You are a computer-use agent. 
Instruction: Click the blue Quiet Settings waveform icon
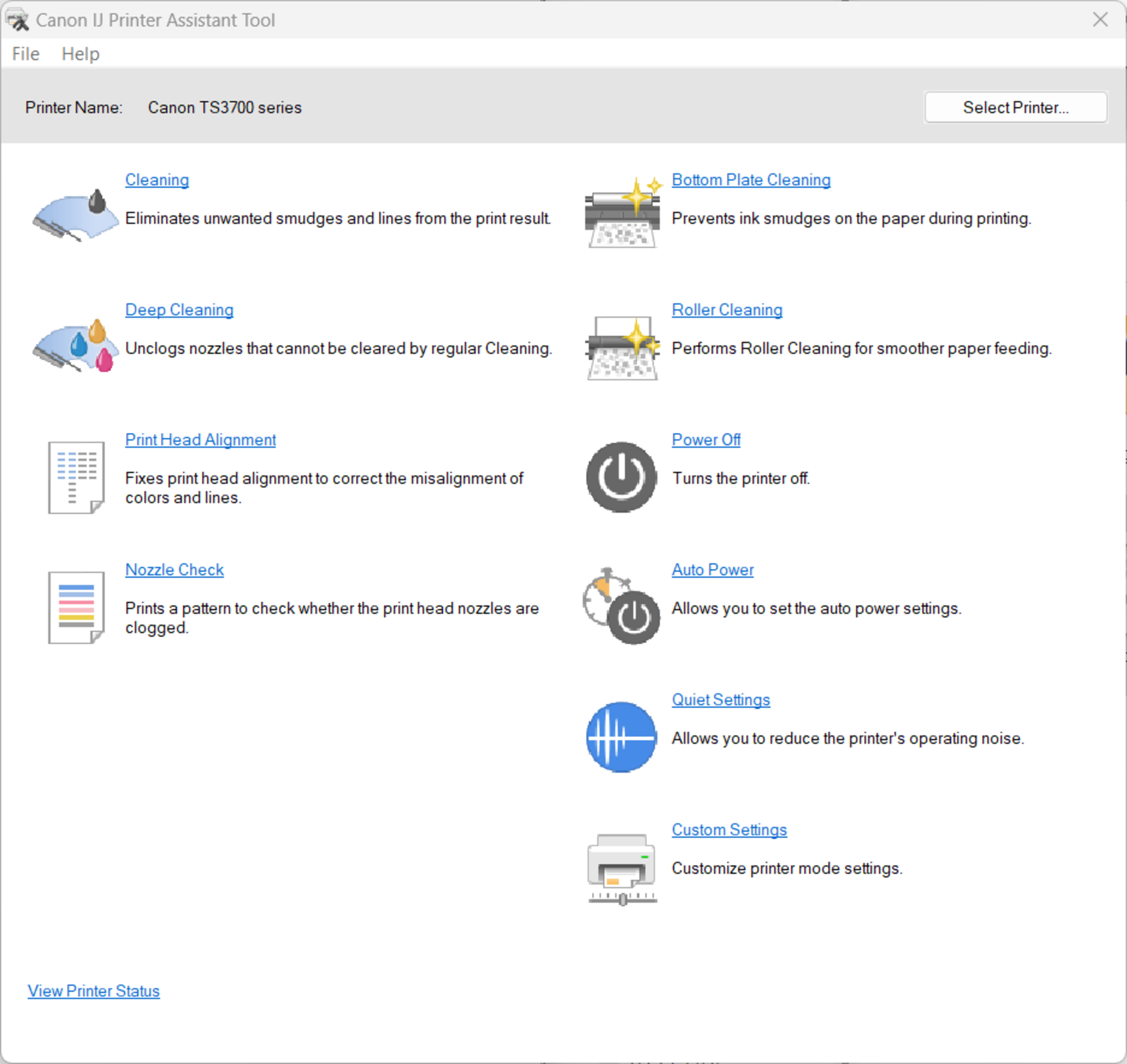point(621,737)
